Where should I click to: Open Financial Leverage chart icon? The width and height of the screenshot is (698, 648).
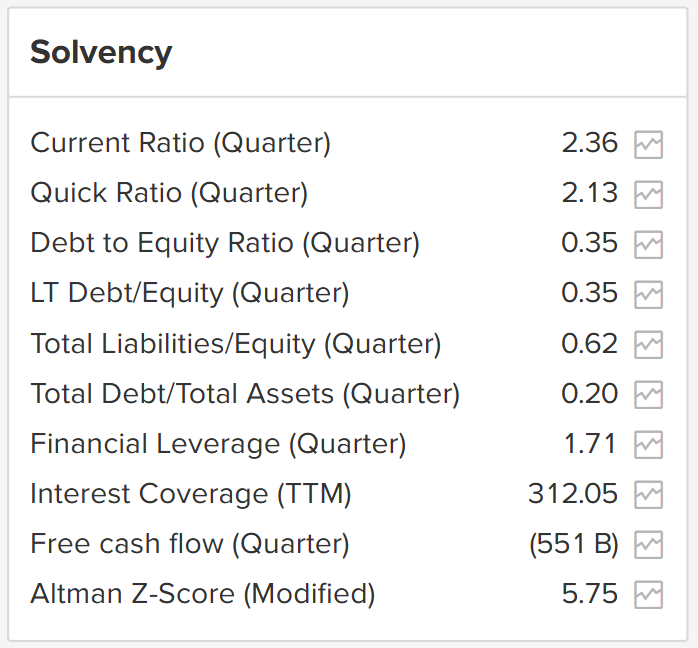(x=648, y=445)
